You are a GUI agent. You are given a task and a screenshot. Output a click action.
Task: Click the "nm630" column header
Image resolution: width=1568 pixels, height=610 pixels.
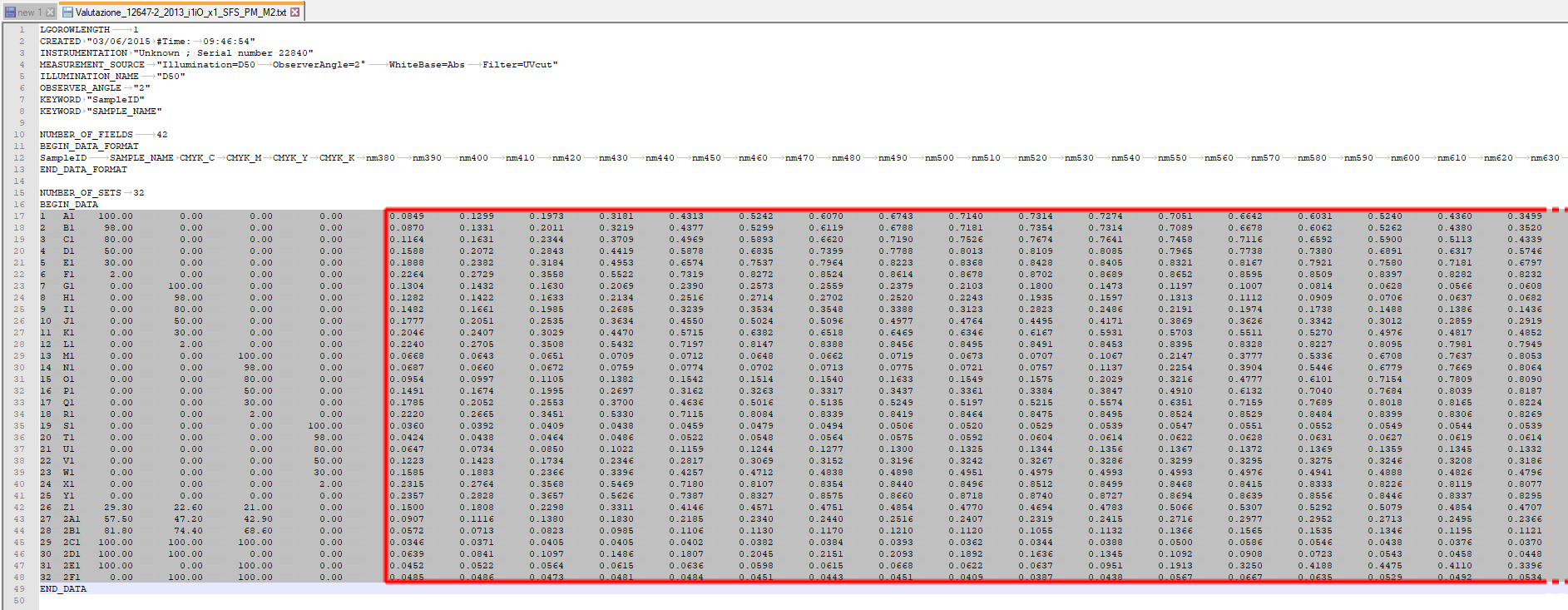click(x=1545, y=158)
